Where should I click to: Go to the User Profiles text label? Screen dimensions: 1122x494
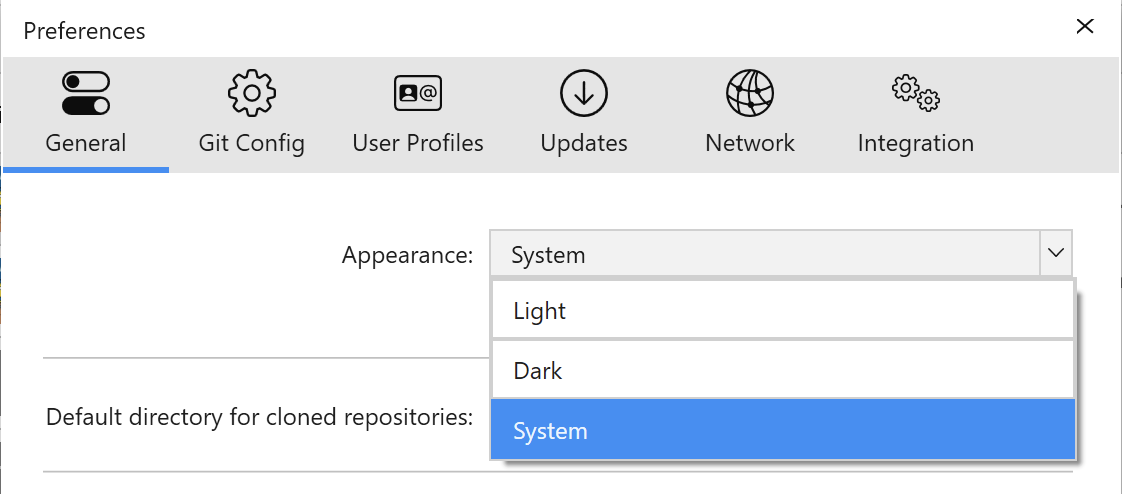click(418, 143)
